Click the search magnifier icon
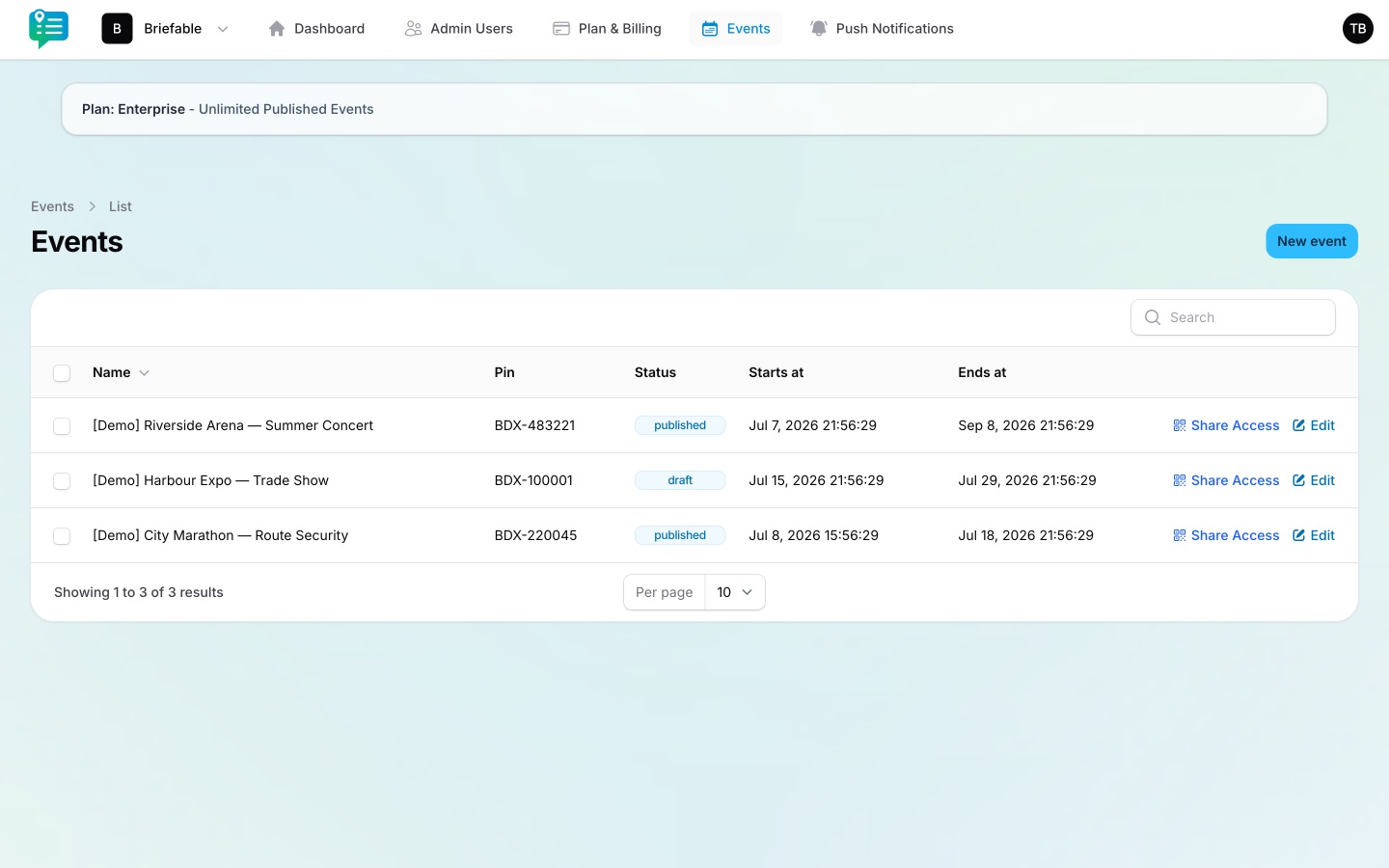 [x=1153, y=317]
